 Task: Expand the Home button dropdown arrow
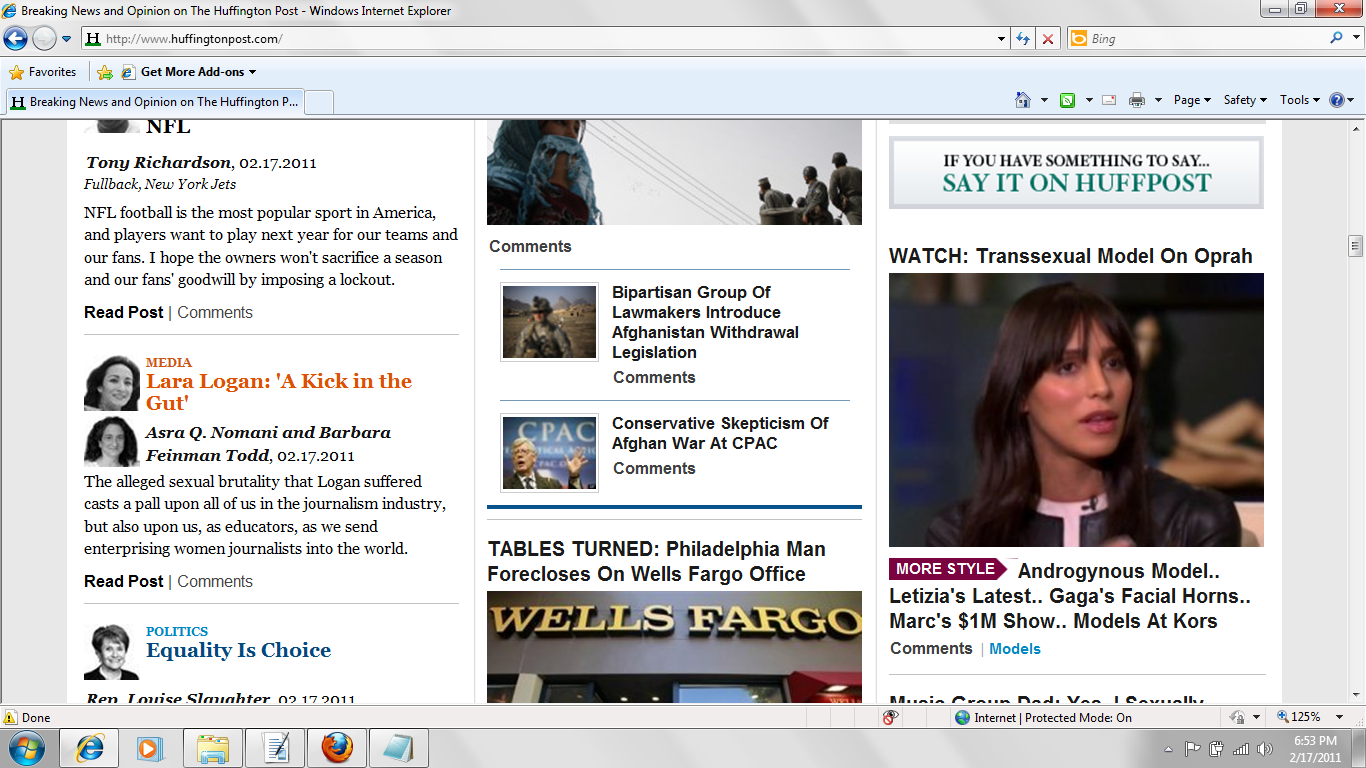1044,100
